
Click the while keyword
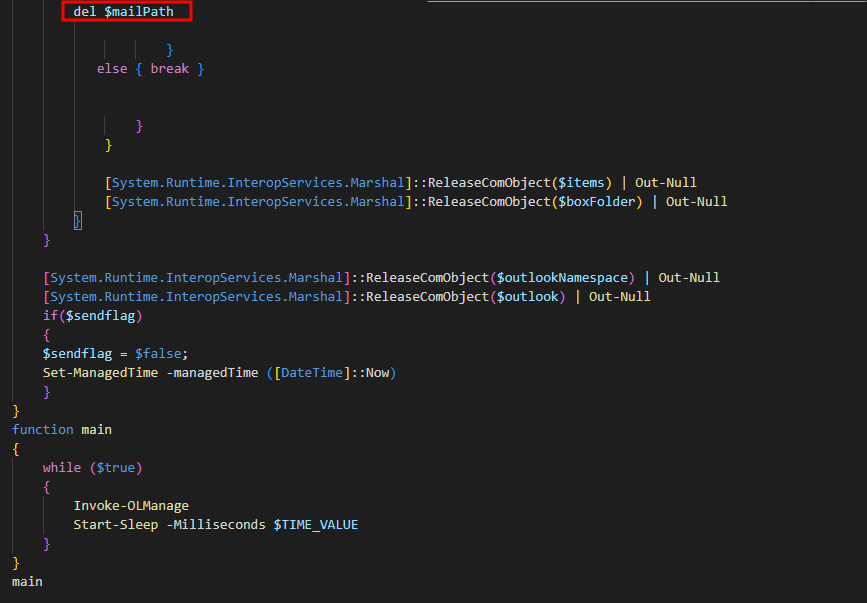pyautogui.click(x=62, y=468)
